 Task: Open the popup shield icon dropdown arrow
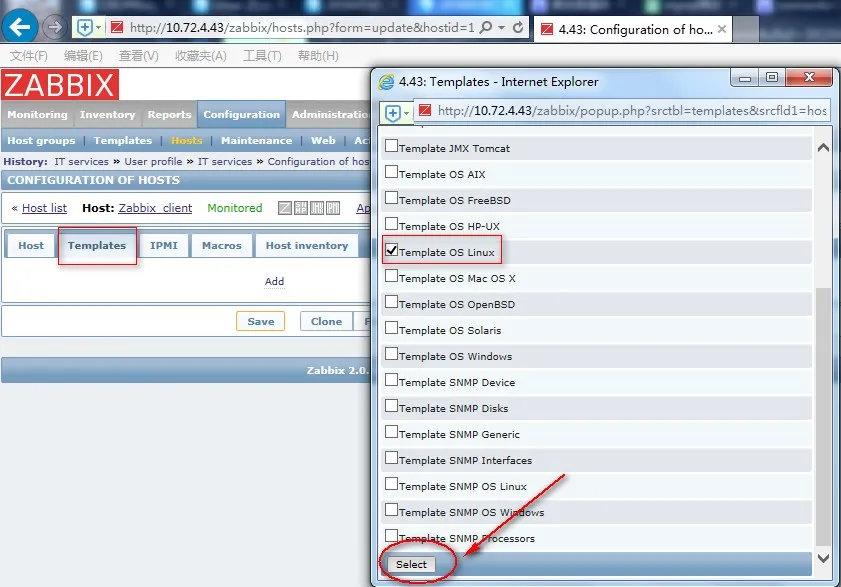coord(407,113)
